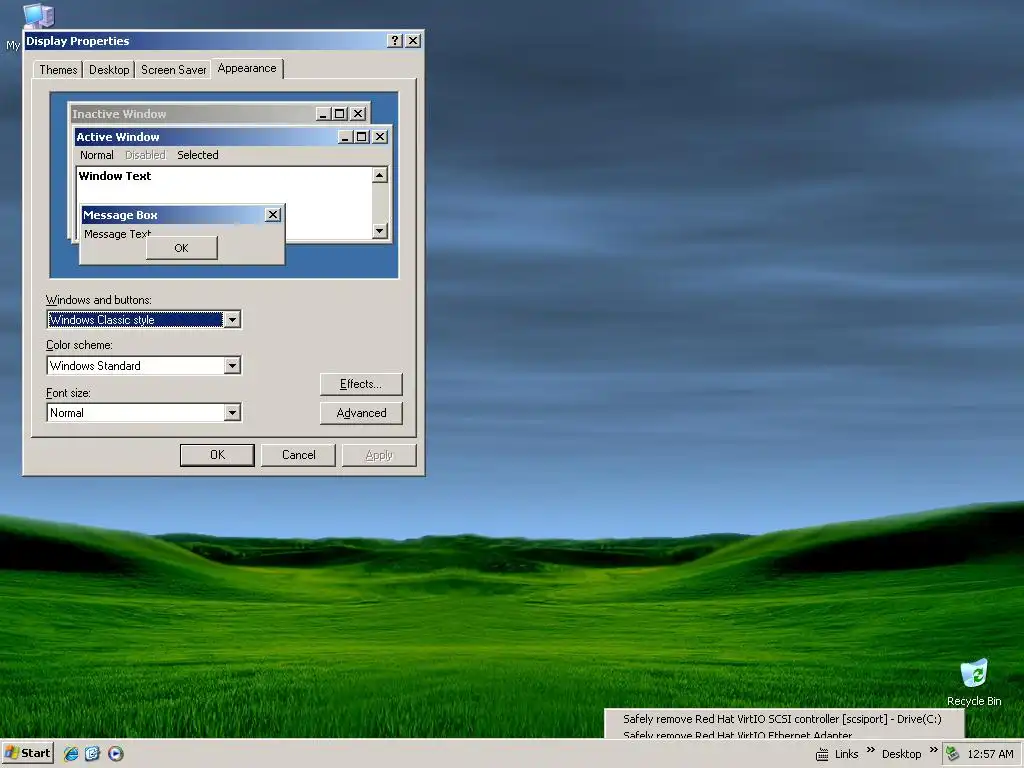Open Internet Explorer from Quick Launch

pyautogui.click(x=71, y=754)
